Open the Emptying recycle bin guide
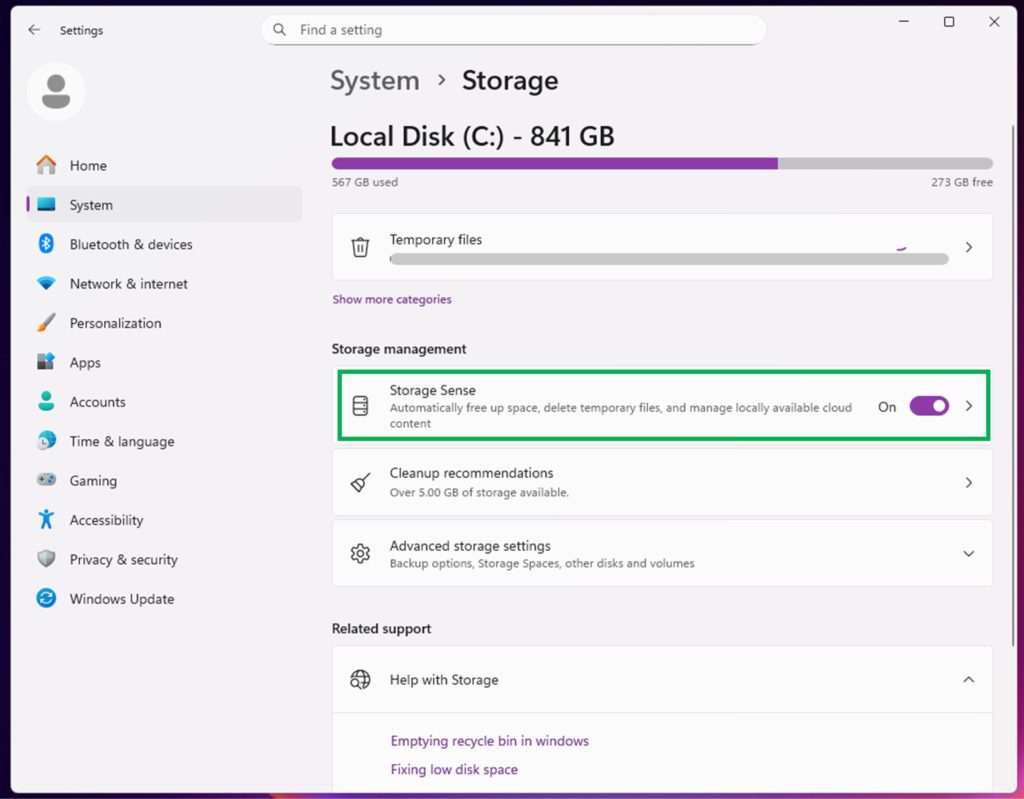The image size is (1024, 799). point(489,741)
